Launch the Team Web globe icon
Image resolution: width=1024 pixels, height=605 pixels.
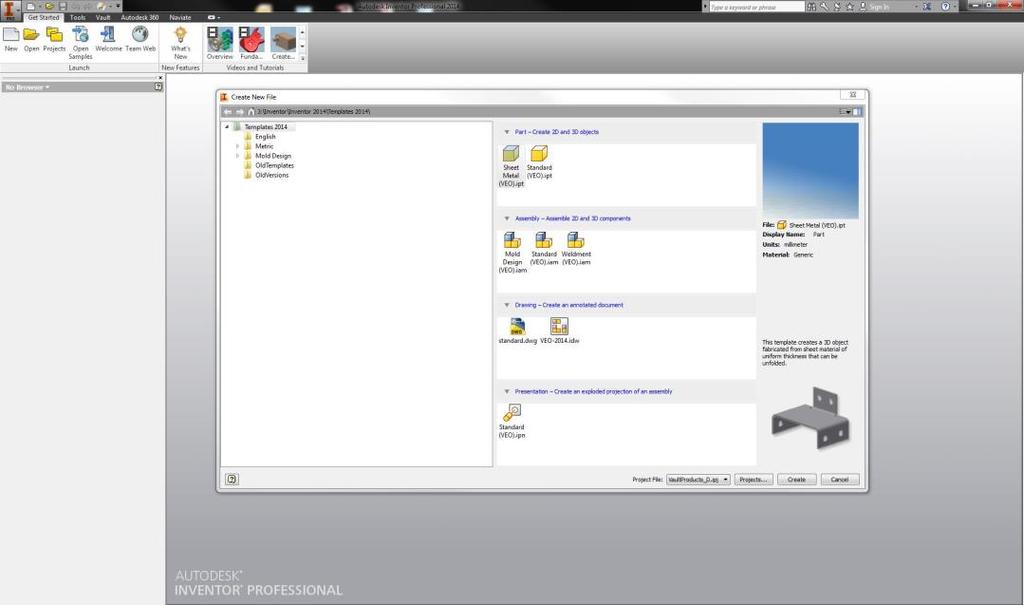tap(140, 39)
